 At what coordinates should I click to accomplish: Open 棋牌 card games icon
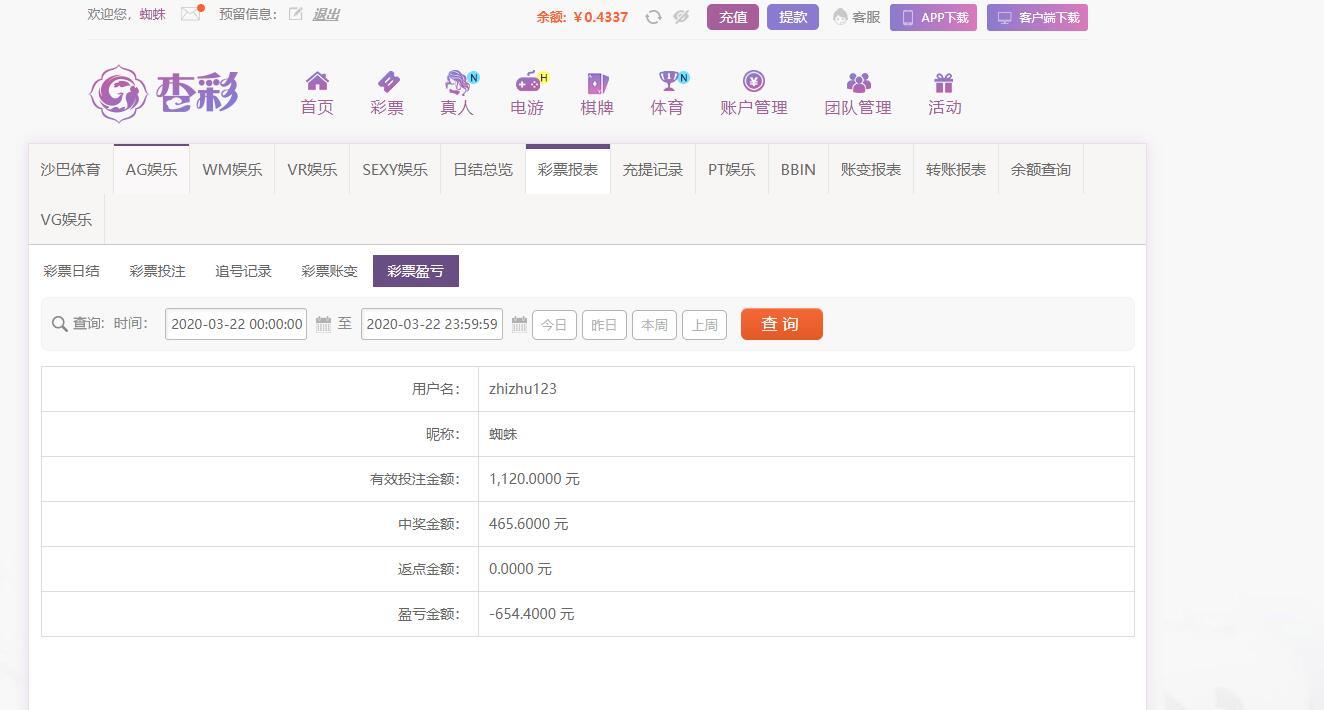click(x=597, y=82)
